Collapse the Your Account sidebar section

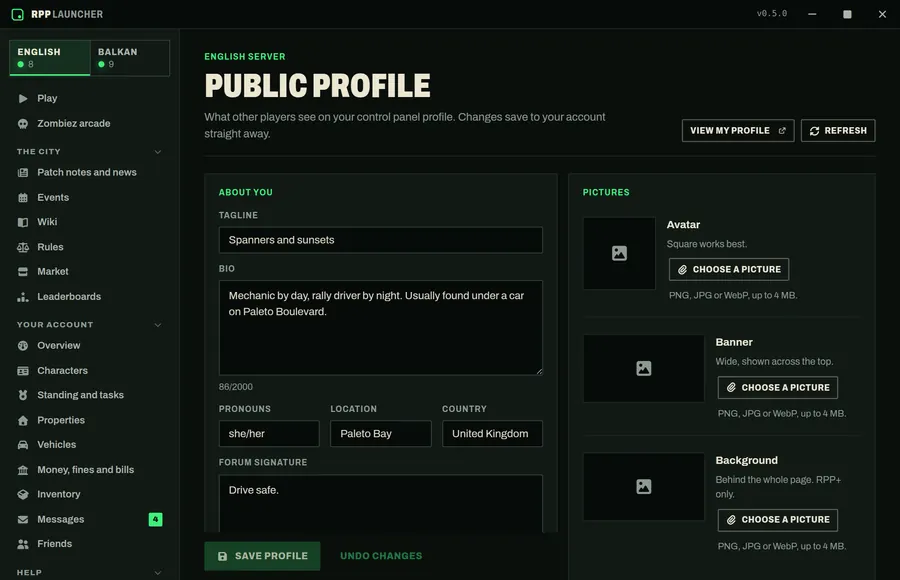(158, 325)
